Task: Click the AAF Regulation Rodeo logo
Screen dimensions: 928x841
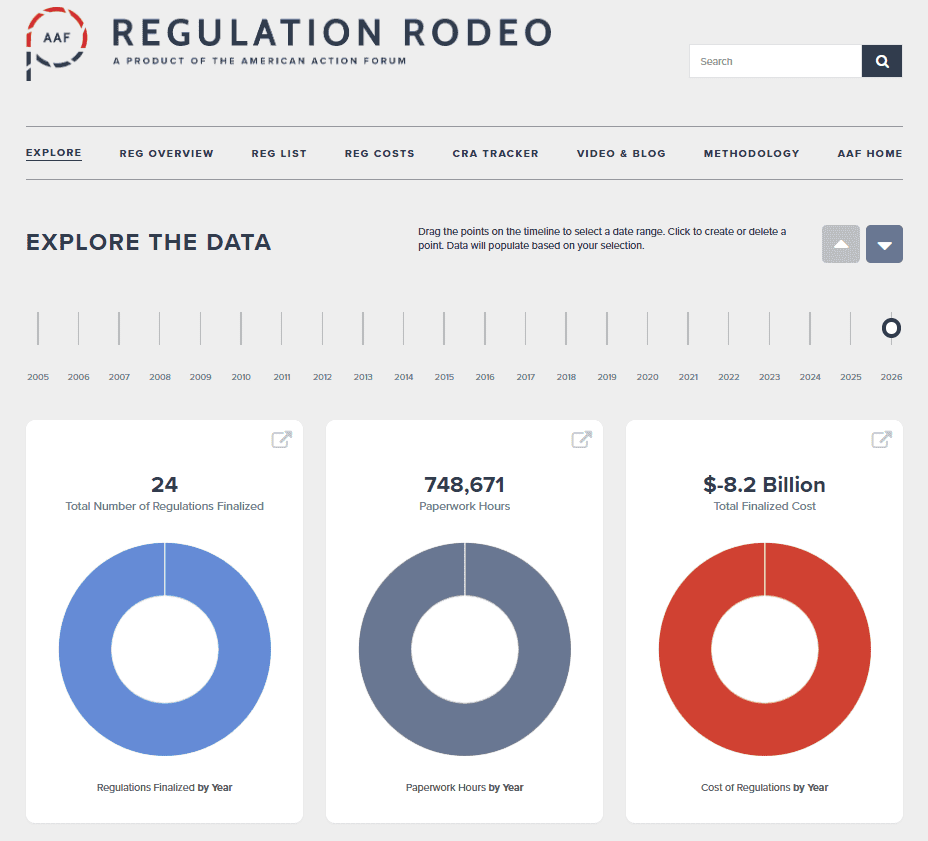Action: click(x=56, y=43)
